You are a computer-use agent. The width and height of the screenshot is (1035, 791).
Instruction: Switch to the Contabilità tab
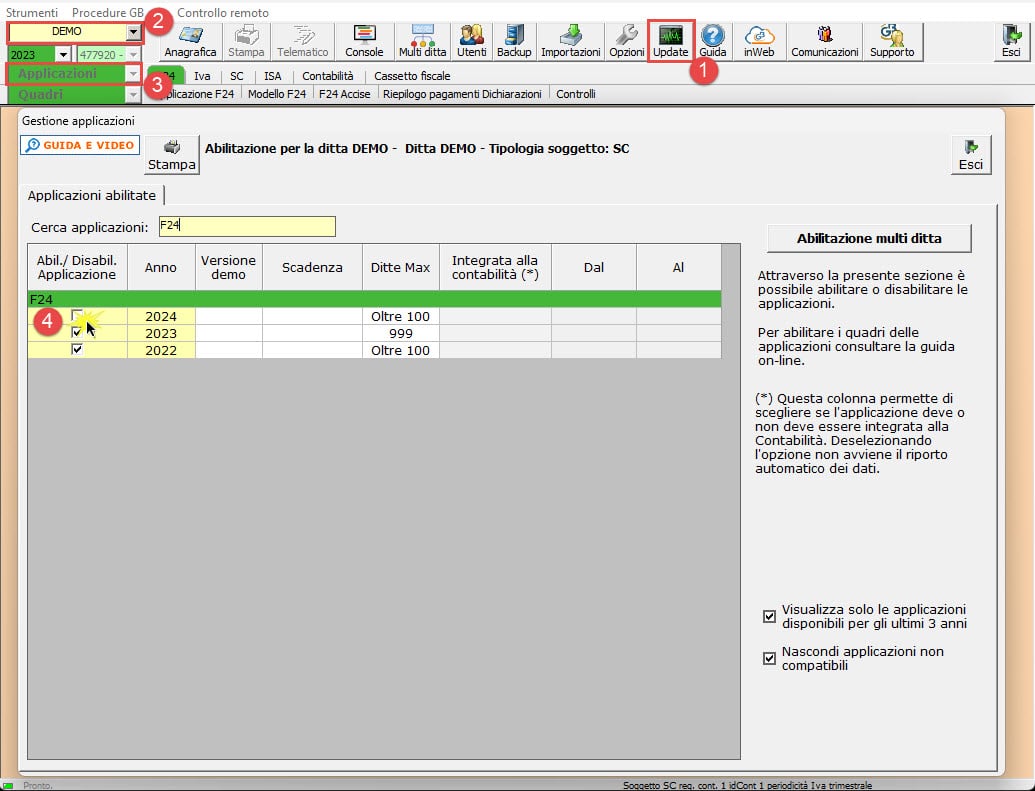(327, 76)
